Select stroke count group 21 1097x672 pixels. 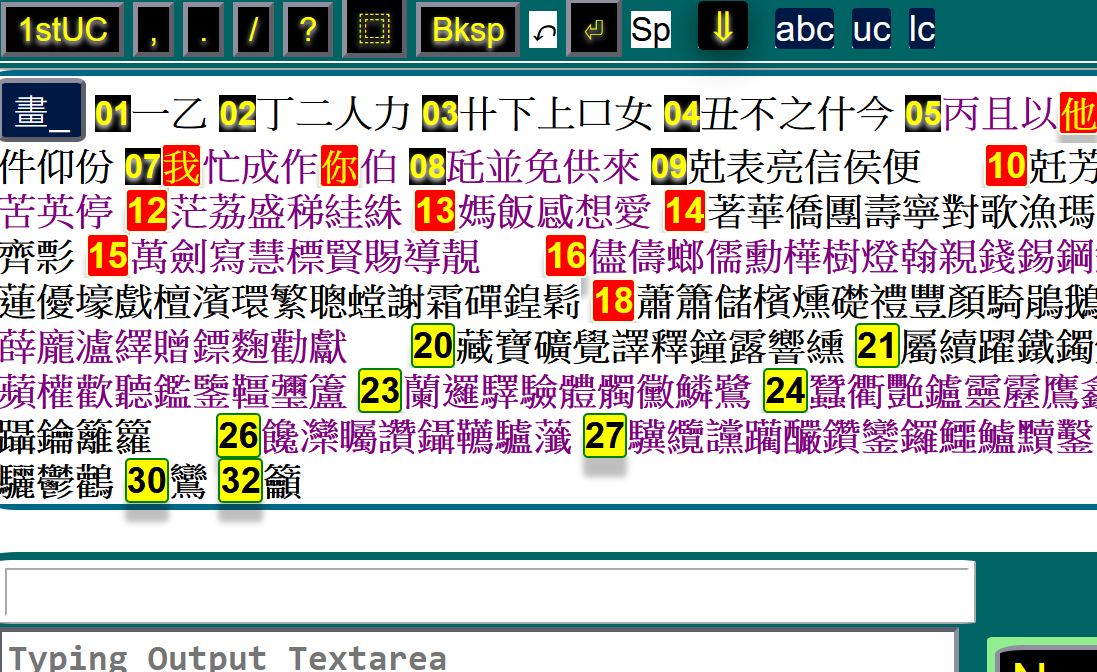pyautogui.click(x=877, y=345)
